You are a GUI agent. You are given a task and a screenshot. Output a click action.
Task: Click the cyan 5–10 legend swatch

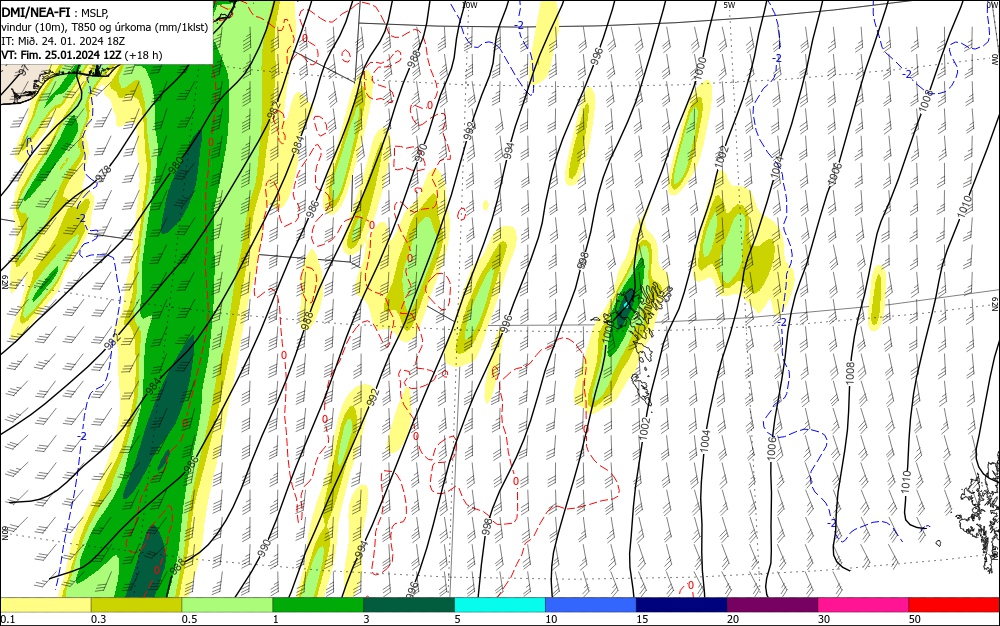point(500,606)
